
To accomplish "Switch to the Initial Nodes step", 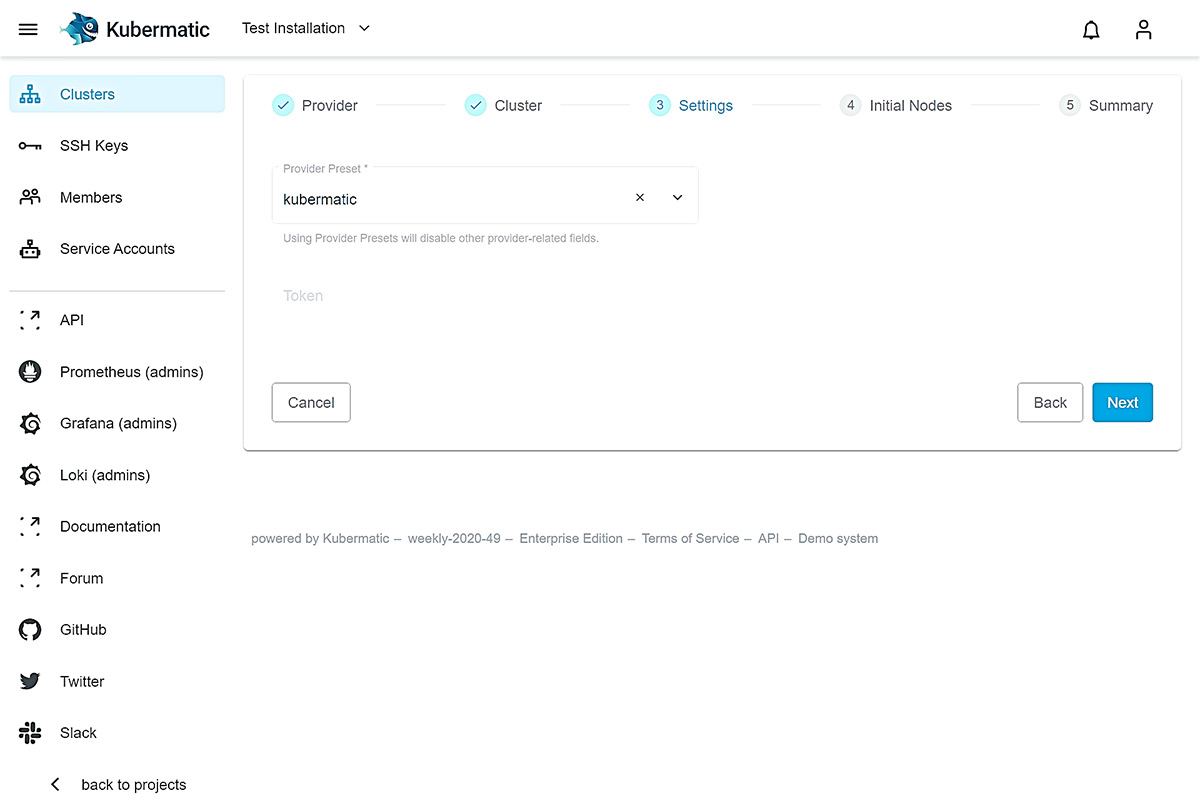I will (x=896, y=104).
